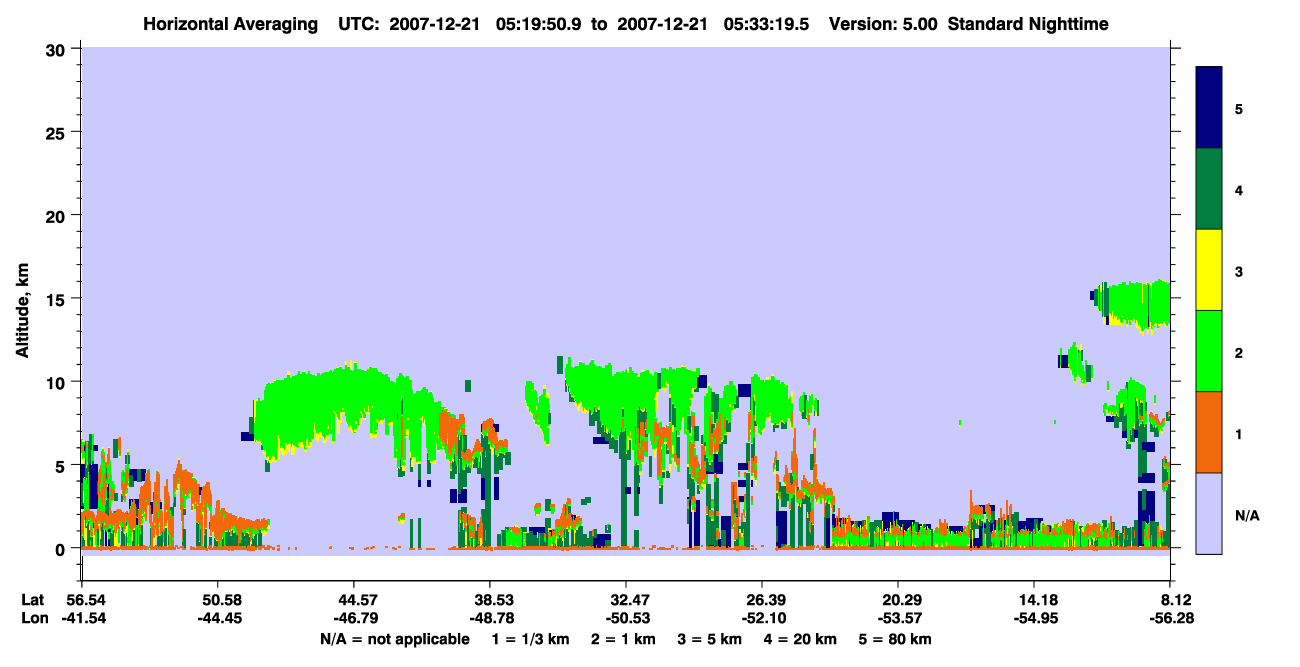
Task: Click longitude value -56.28
Action: point(1170,618)
